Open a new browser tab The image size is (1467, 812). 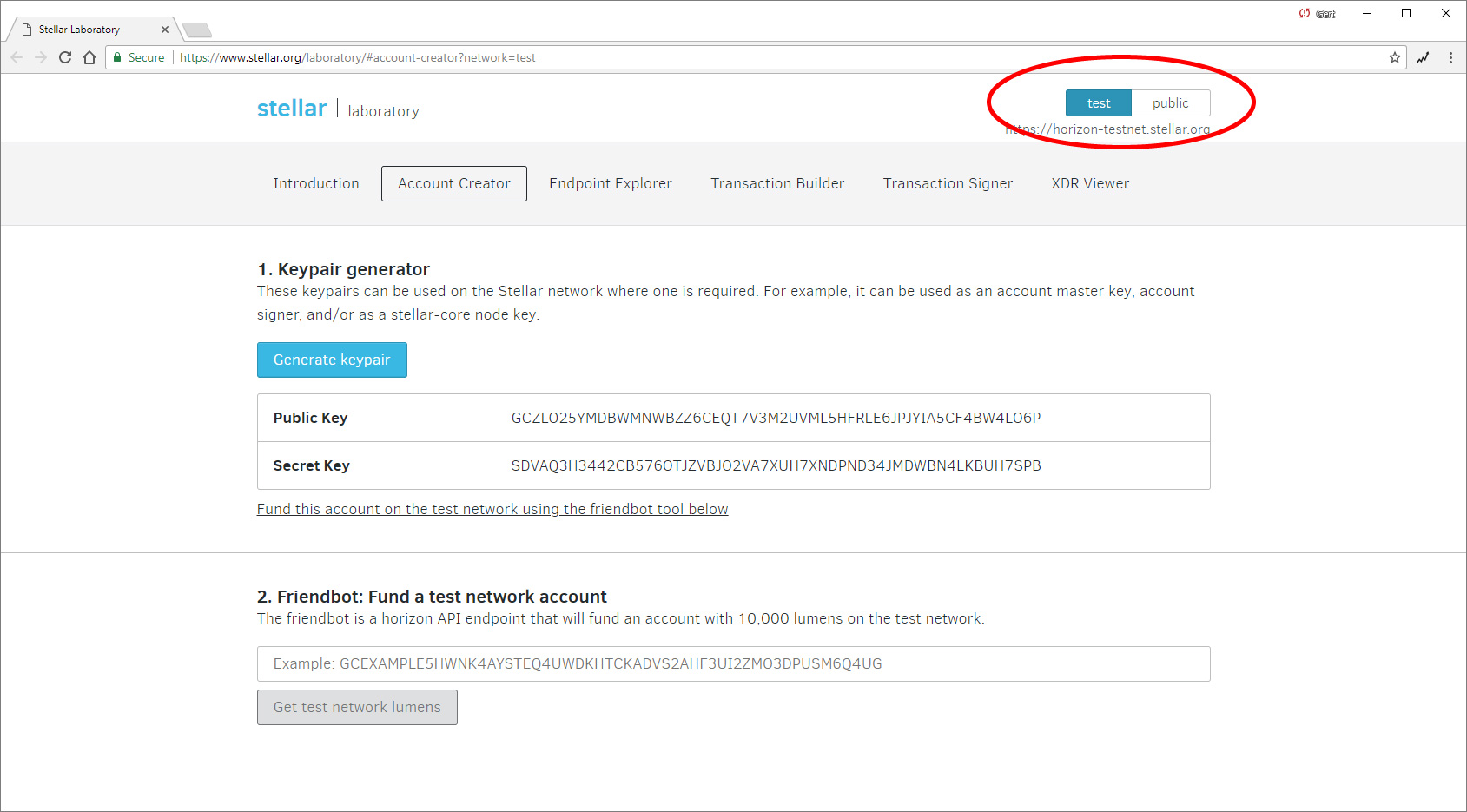click(197, 30)
